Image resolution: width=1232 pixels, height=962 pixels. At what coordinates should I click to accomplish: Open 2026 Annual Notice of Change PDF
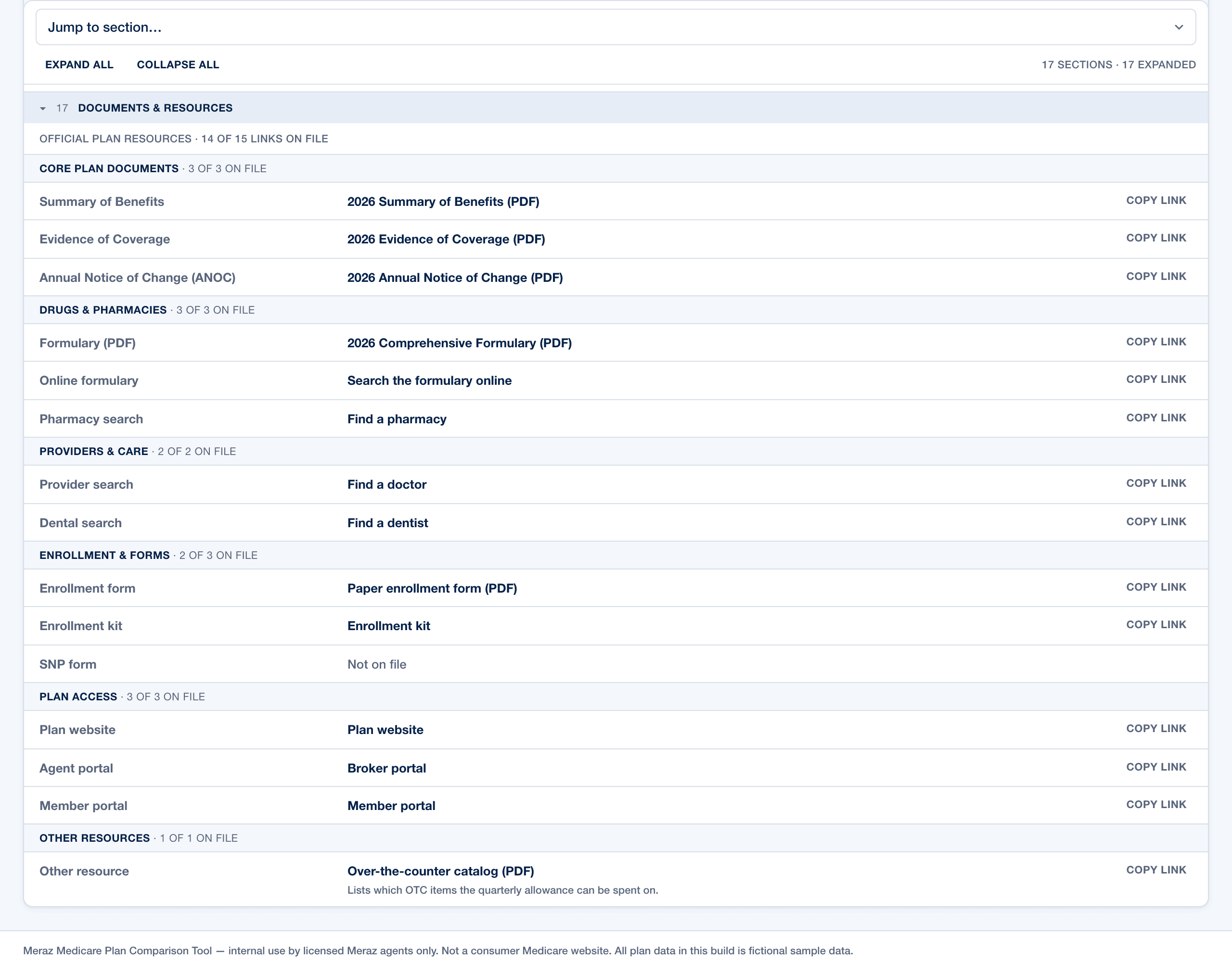pyautogui.click(x=455, y=278)
